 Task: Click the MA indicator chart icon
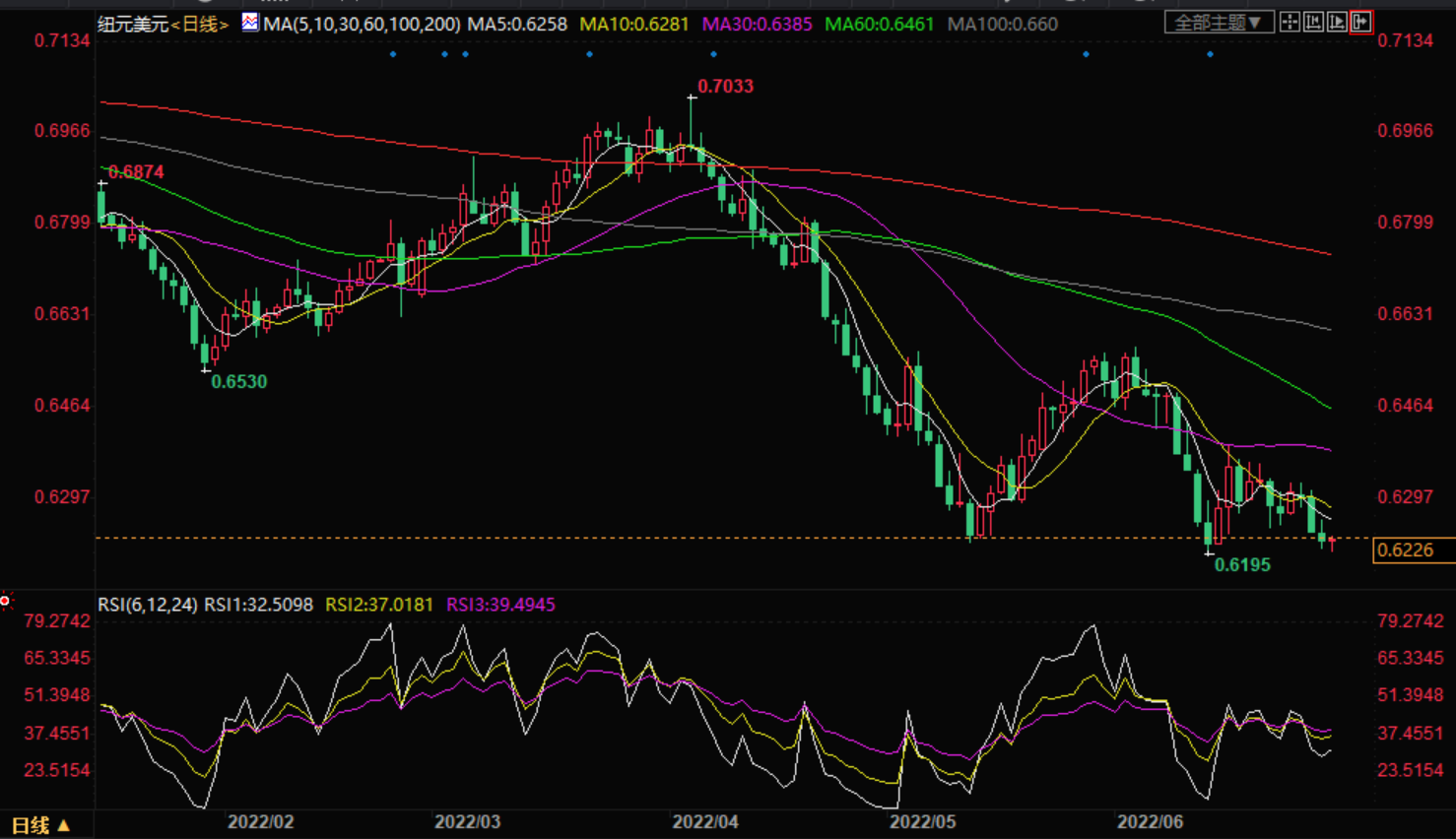click(x=250, y=22)
